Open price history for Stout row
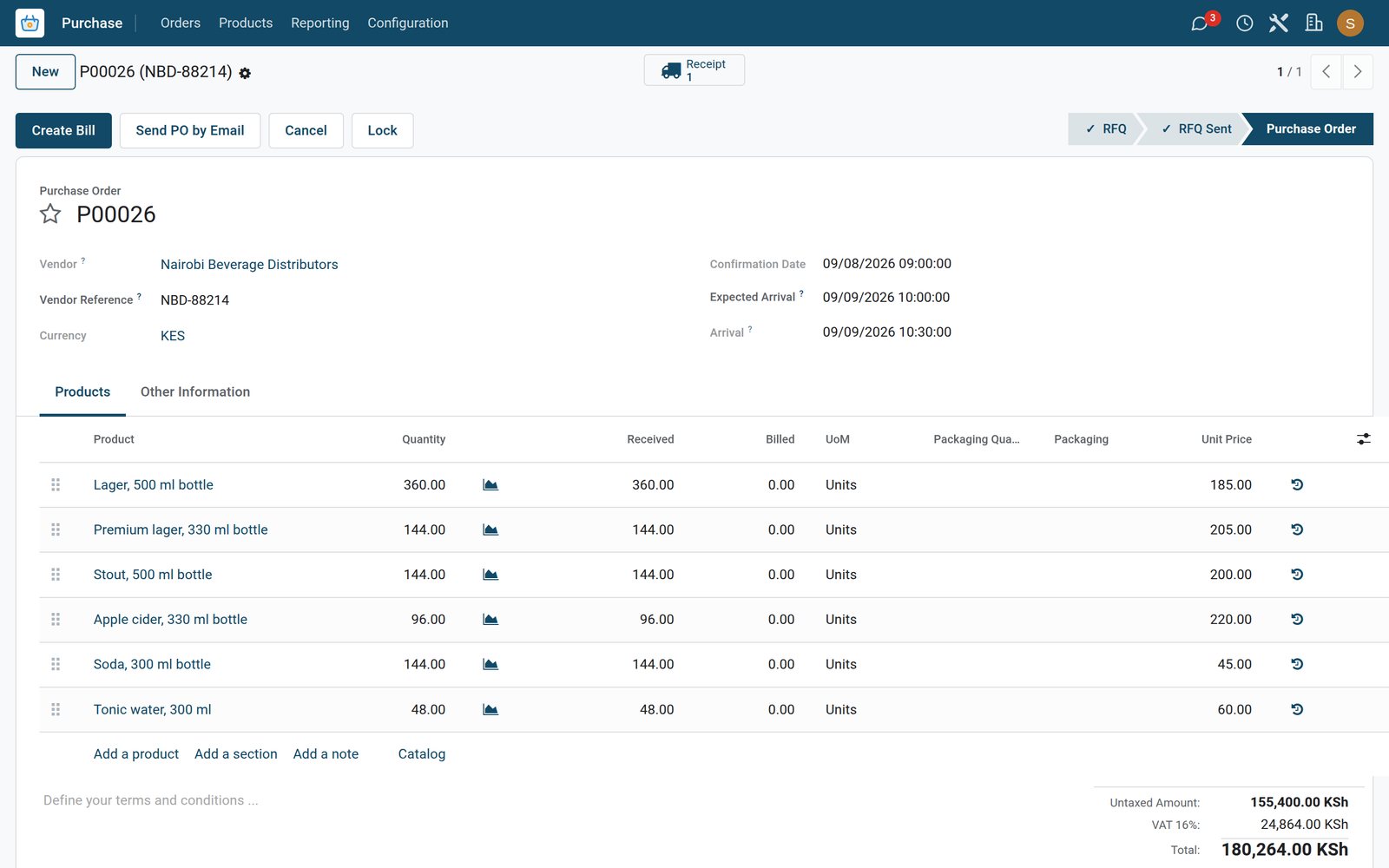Image resolution: width=1389 pixels, height=868 pixels. [x=1297, y=575]
